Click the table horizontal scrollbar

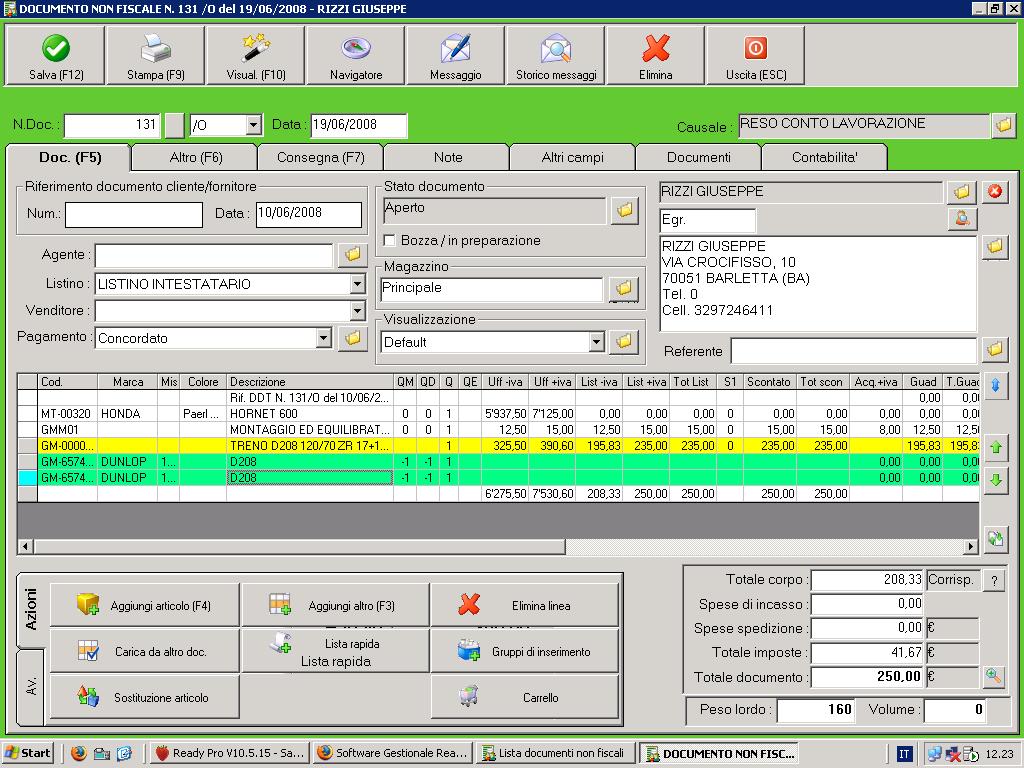(x=300, y=547)
